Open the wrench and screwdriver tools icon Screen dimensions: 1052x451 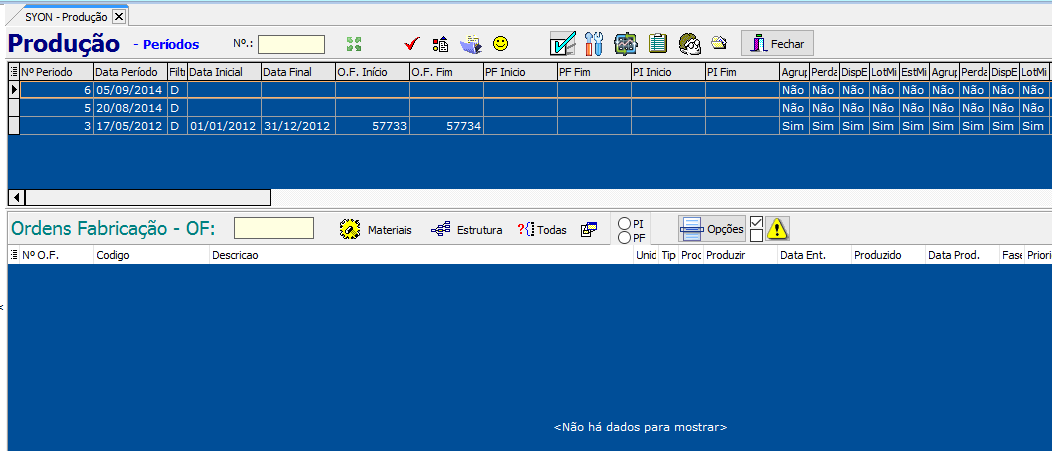(594, 44)
